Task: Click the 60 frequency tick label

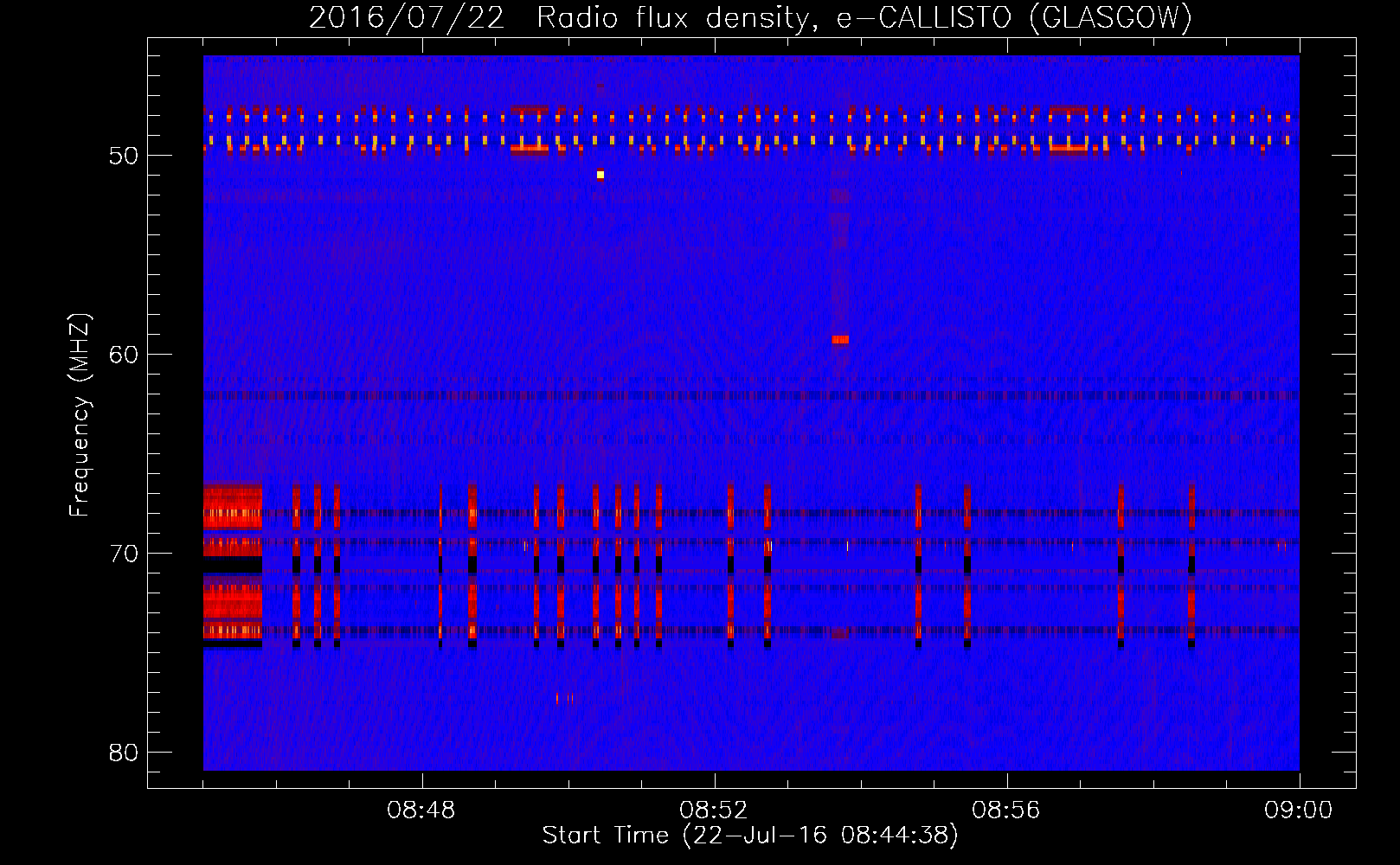Action: (124, 355)
